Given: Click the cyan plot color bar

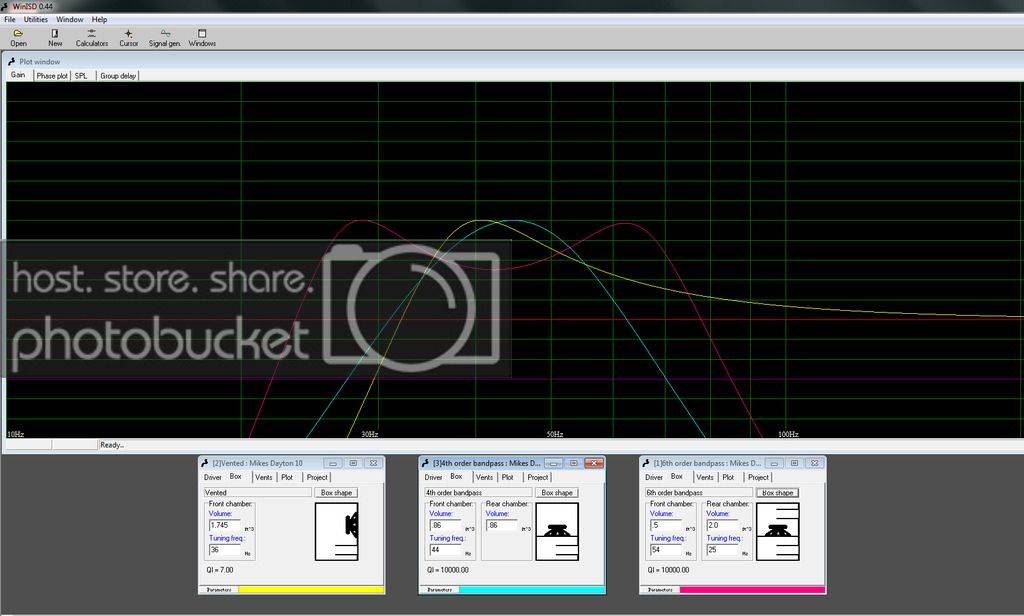Looking at the screenshot, I should pos(532,589).
